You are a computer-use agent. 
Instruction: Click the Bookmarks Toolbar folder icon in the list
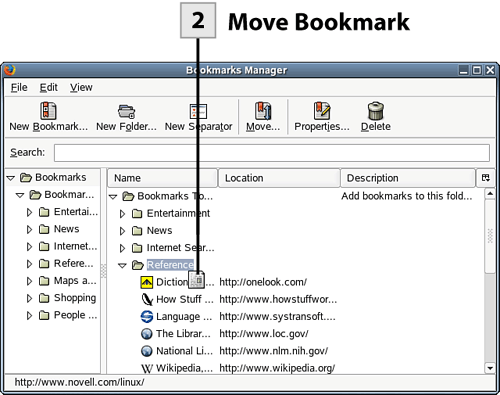(128, 196)
